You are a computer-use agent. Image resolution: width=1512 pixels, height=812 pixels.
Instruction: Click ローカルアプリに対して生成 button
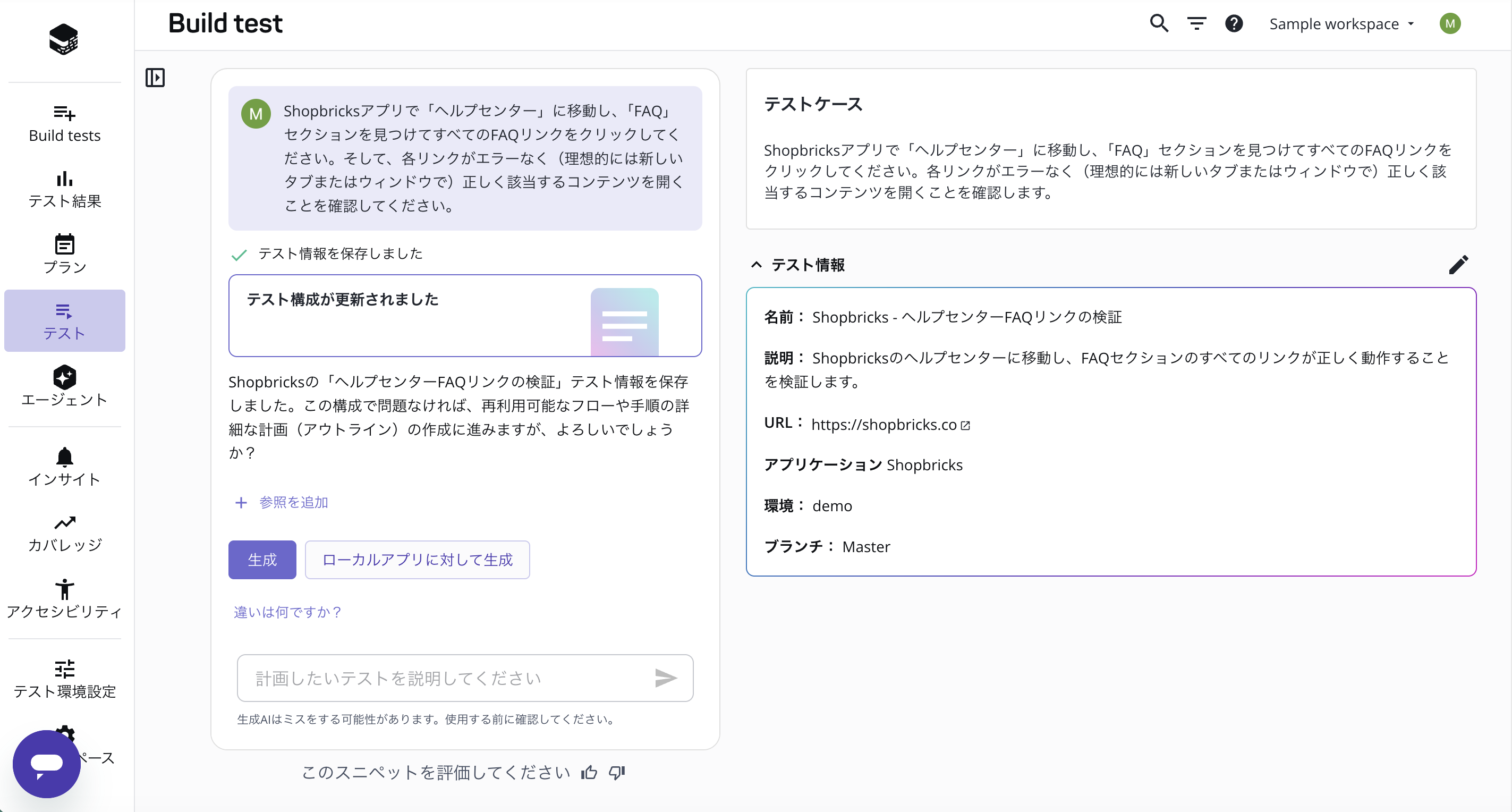pyautogui.click(x=418, y=560)
